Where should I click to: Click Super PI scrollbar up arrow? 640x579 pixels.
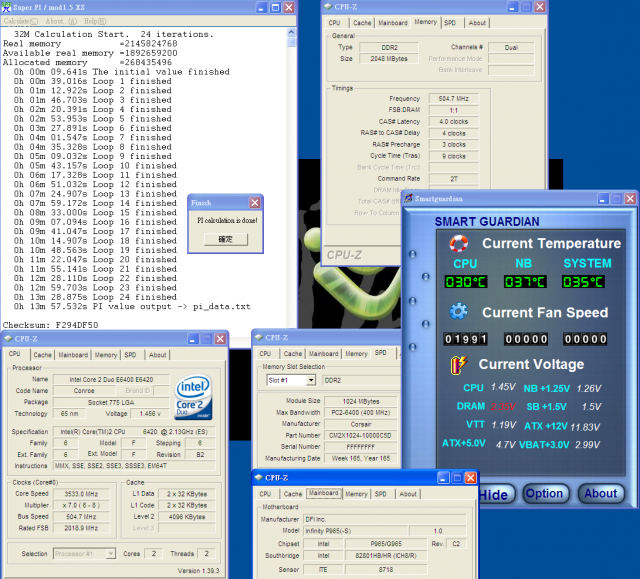(291, 32)
